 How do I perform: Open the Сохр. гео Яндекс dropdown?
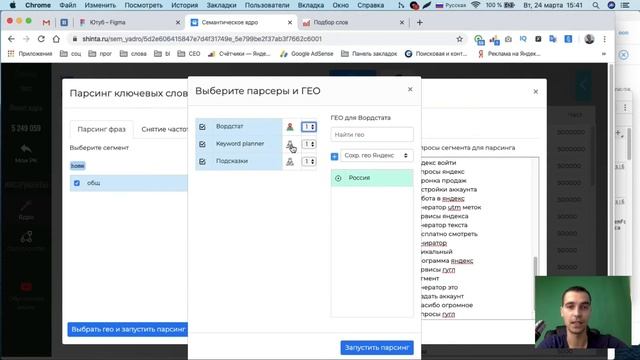[376, 156]
